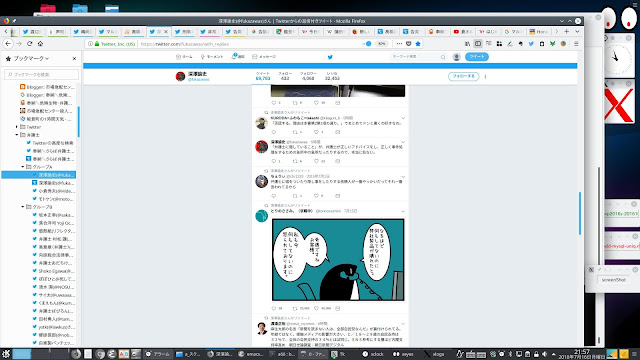Open the start menu icon on taskbar
The image size is (640, 360).
click(x=5, y=354)
